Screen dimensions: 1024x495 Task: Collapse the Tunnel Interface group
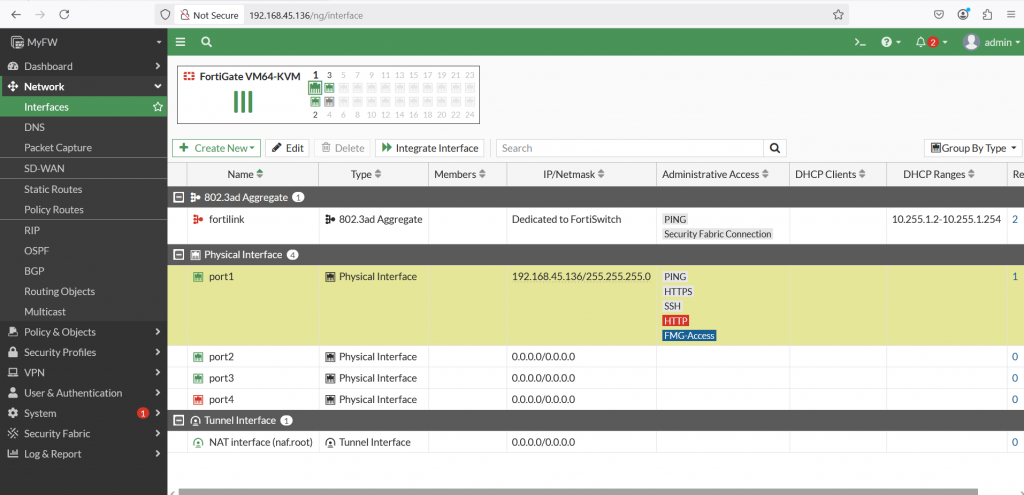(178, 421)
